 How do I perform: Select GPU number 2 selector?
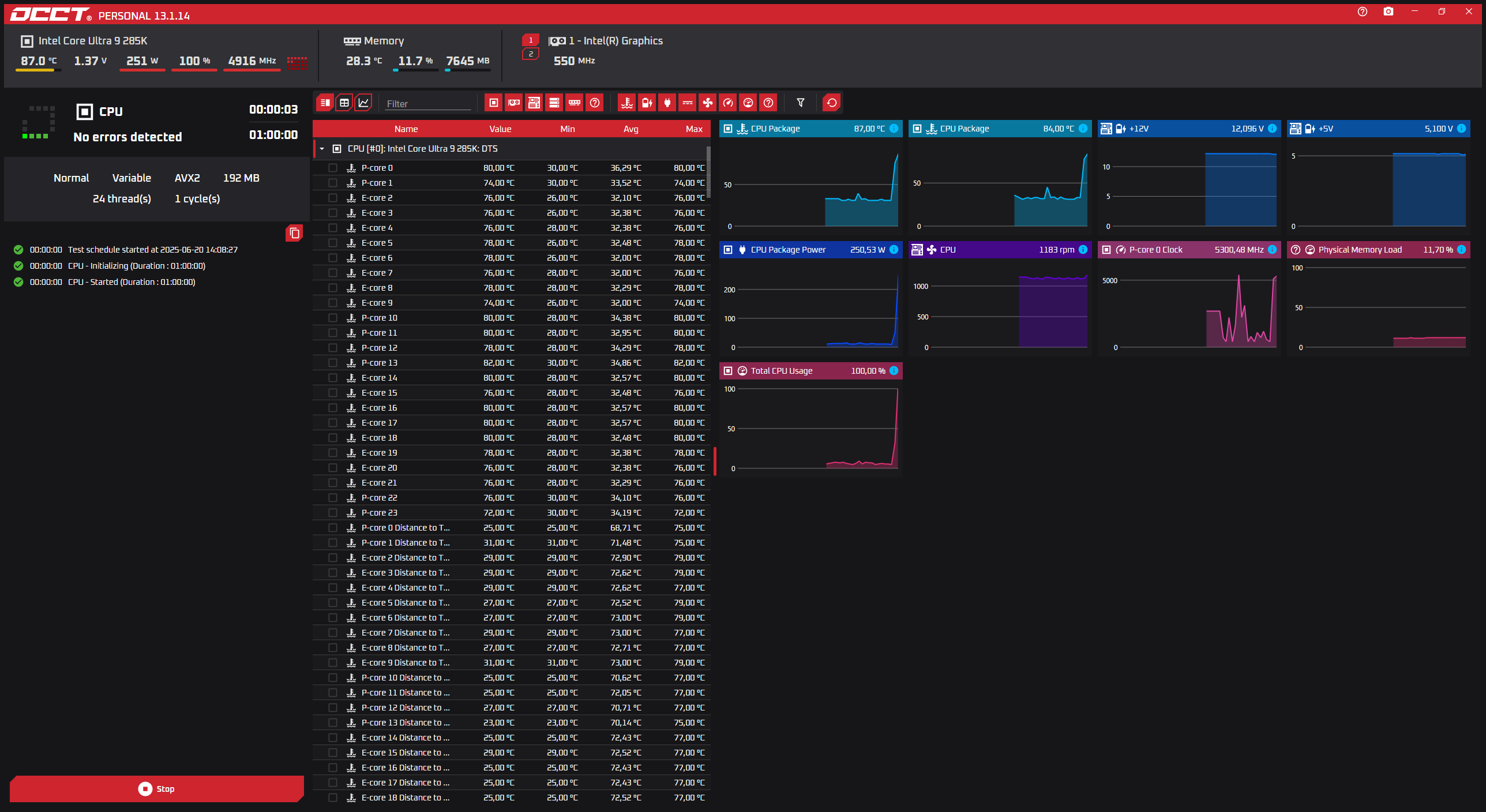click(530, 54)
